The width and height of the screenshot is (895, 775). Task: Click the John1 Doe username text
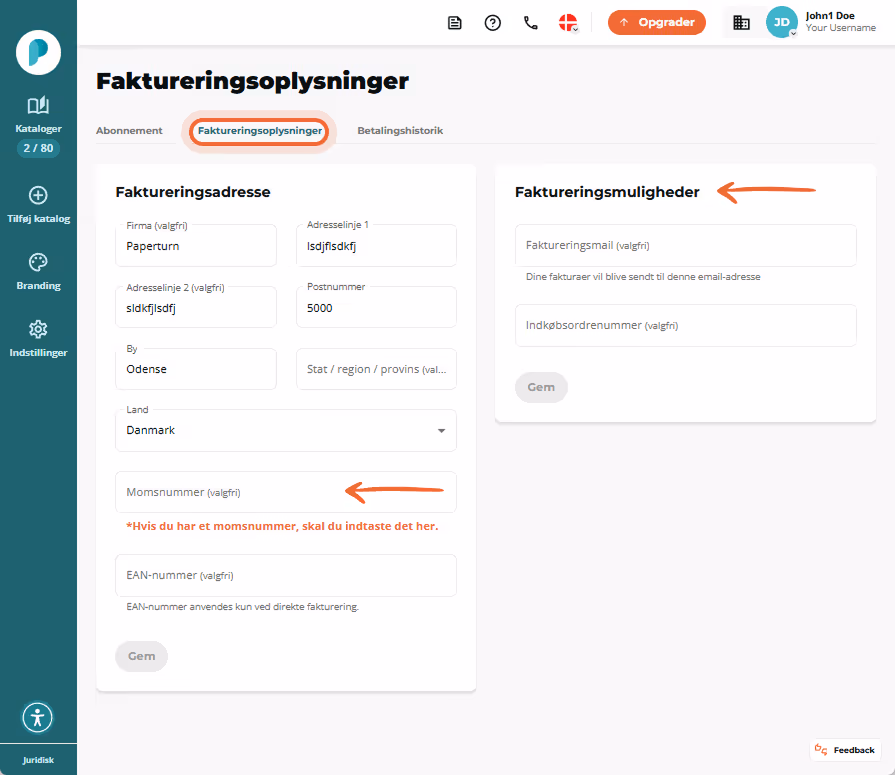pyautogui.click(x=830, y=16)
